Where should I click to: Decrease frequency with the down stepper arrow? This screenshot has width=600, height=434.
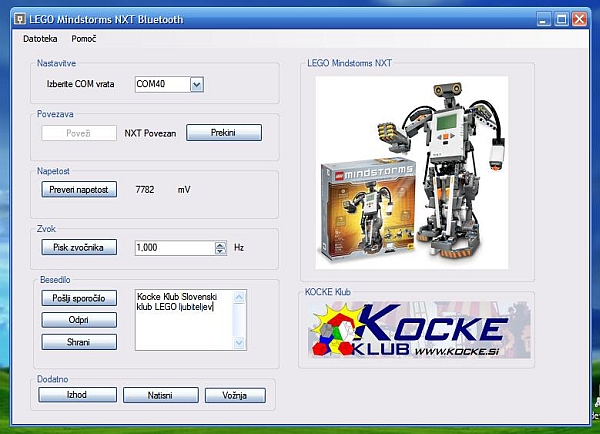tap(220, 251)
